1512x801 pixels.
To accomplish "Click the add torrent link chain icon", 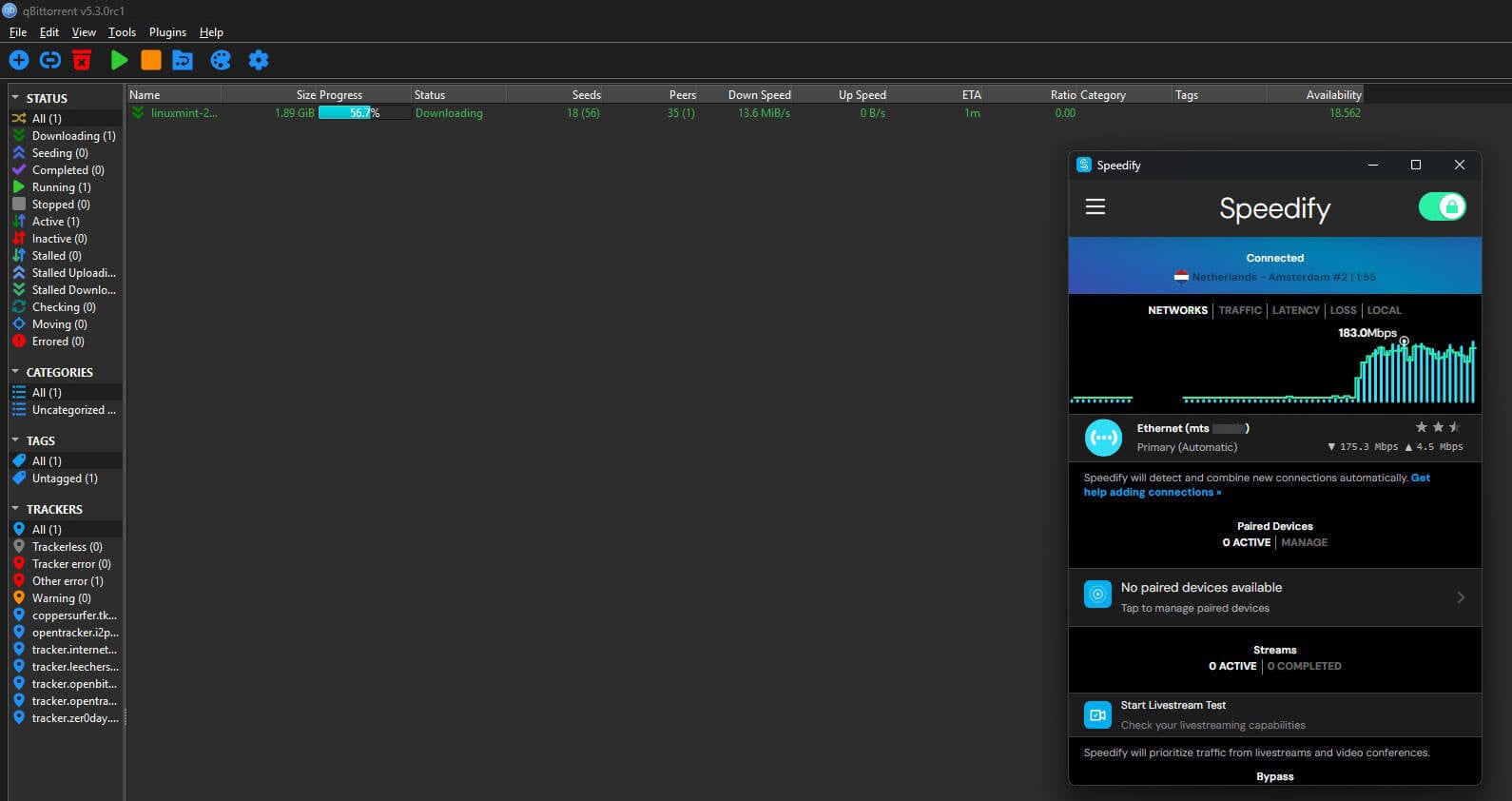I will pos(50,60).
